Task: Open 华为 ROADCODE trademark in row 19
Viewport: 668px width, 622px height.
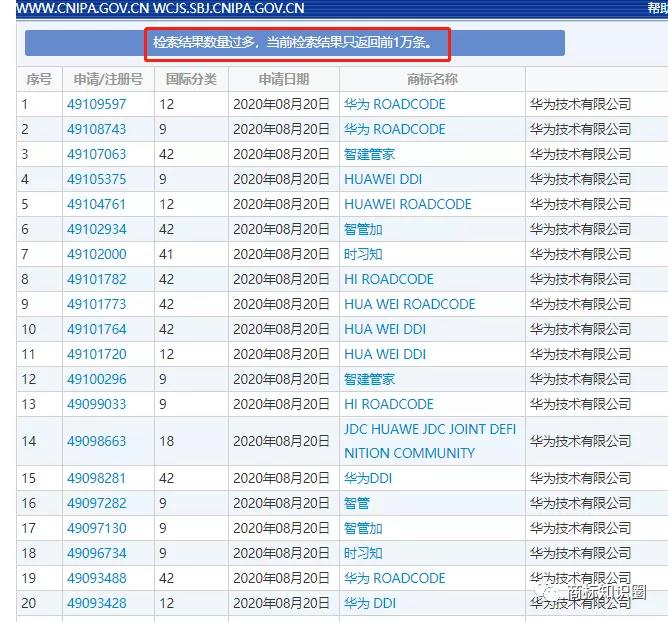Action: tap(394, 578)
